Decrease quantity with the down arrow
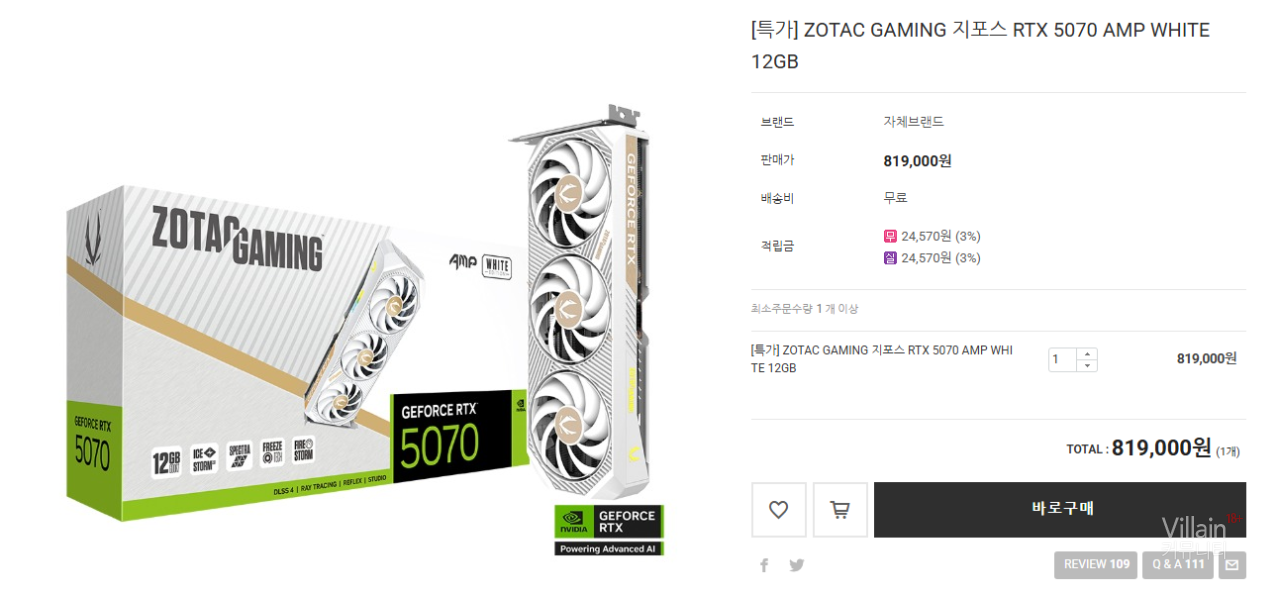The height and width of the screenshot is (594, 1278). (x=1087, y=366)
